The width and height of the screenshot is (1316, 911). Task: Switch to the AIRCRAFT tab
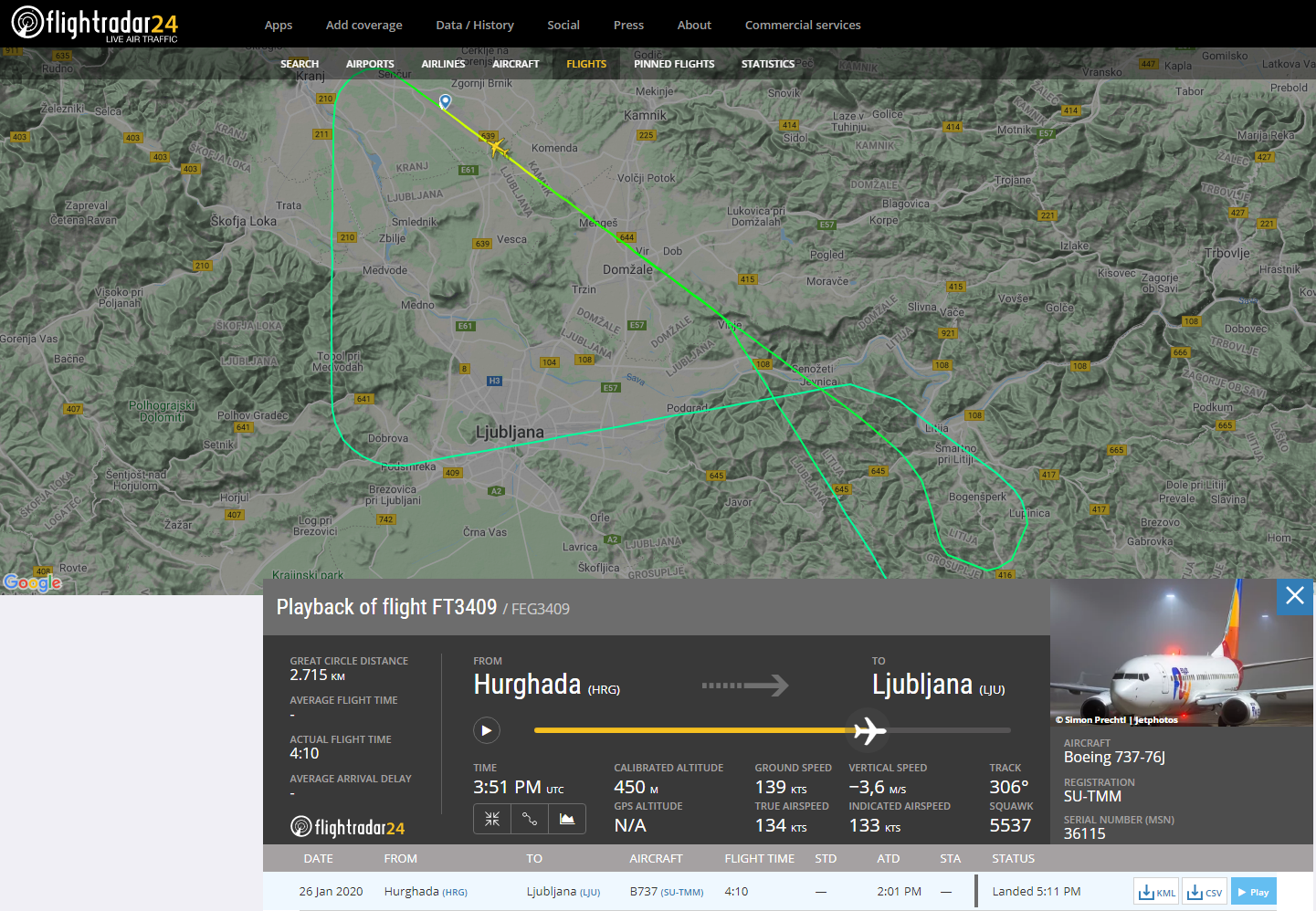[515, 64]
